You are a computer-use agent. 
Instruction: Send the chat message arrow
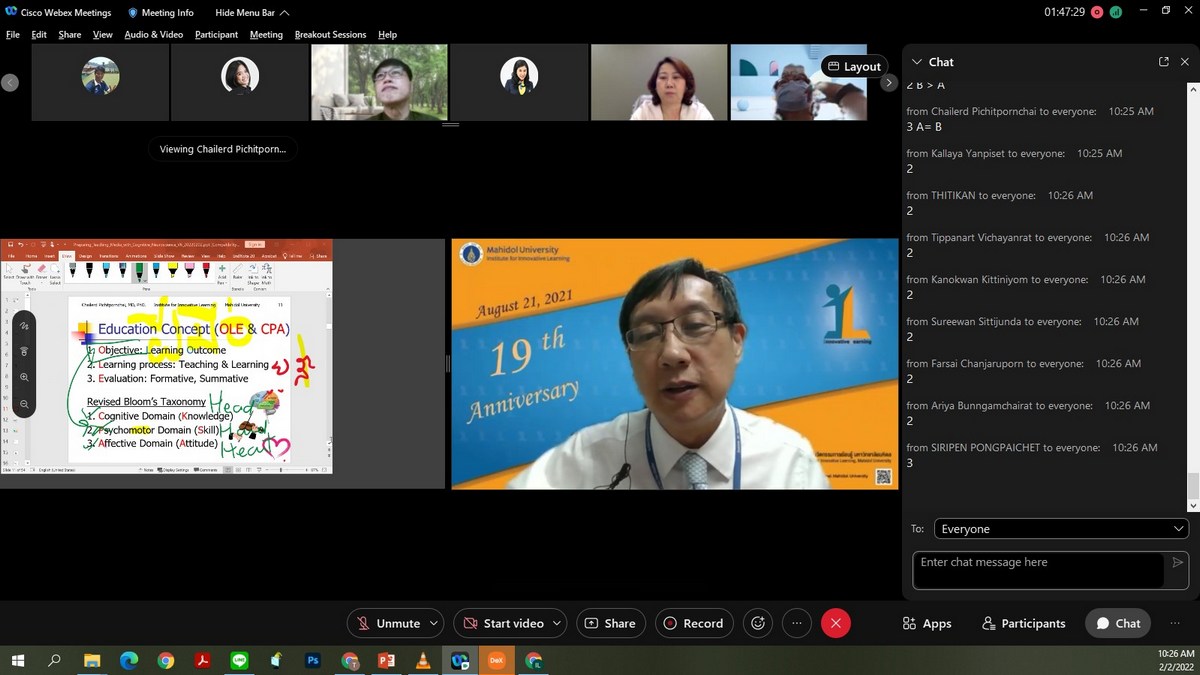pyautogui.click(x=1177, y=563)
